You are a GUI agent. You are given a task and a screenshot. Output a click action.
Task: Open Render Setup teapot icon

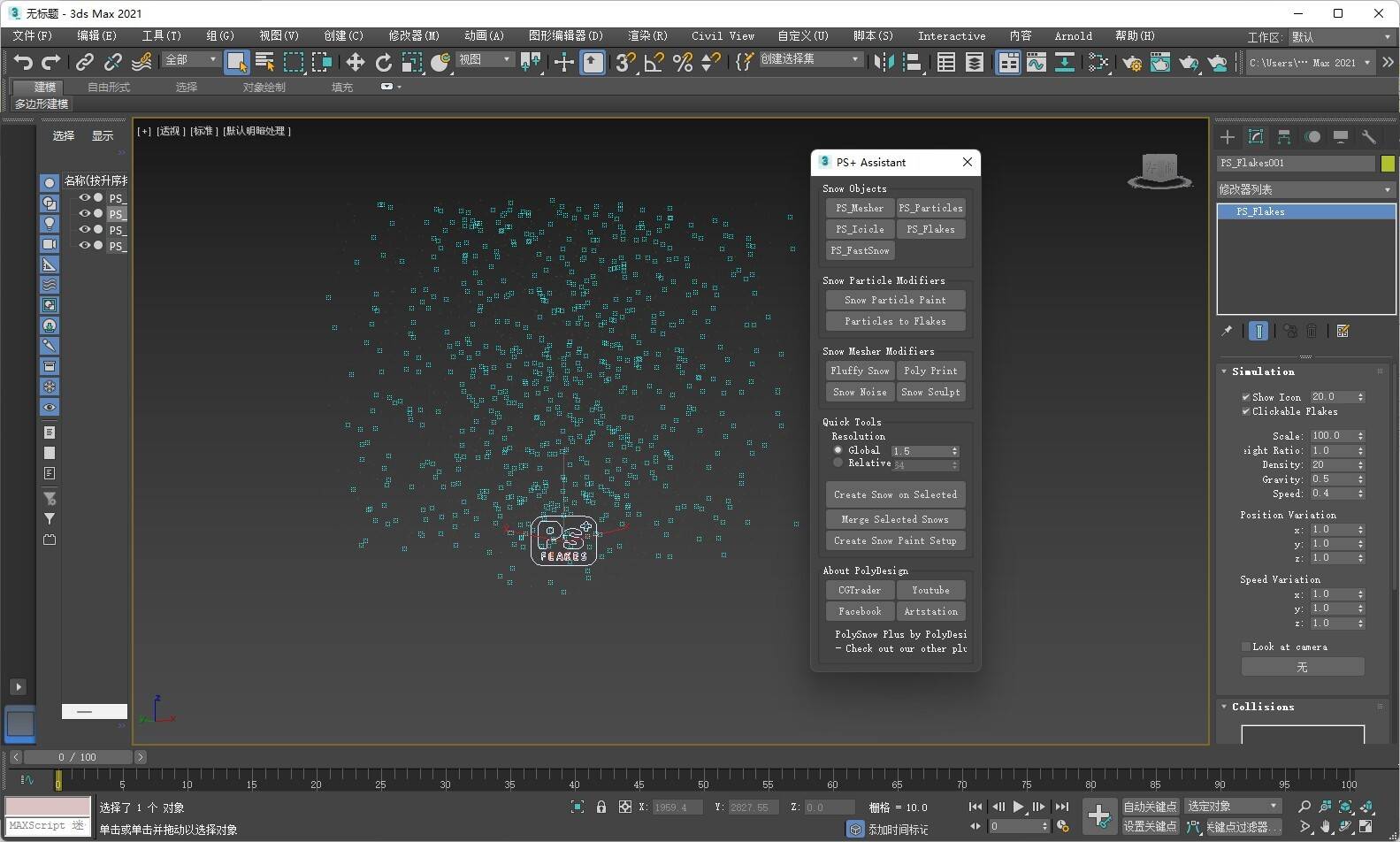pos(1131,62)
